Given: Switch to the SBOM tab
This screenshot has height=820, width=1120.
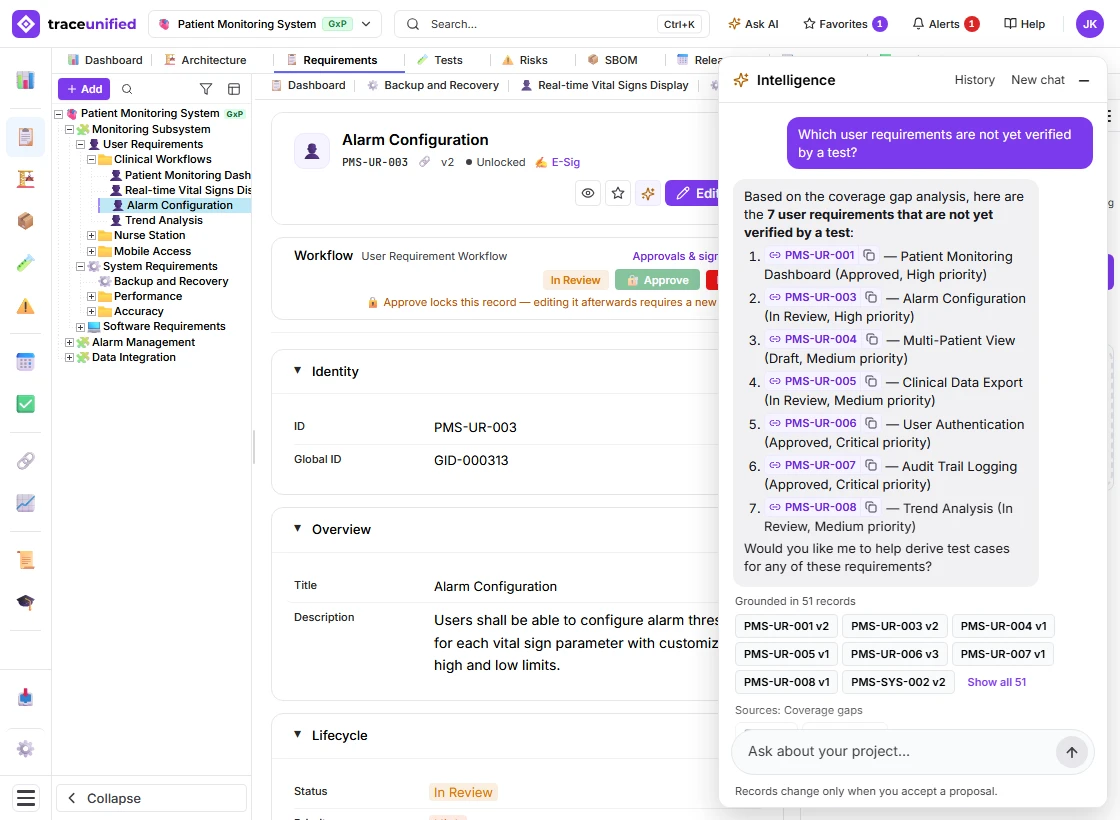Looking at the screenshot, I should point(612,60).
